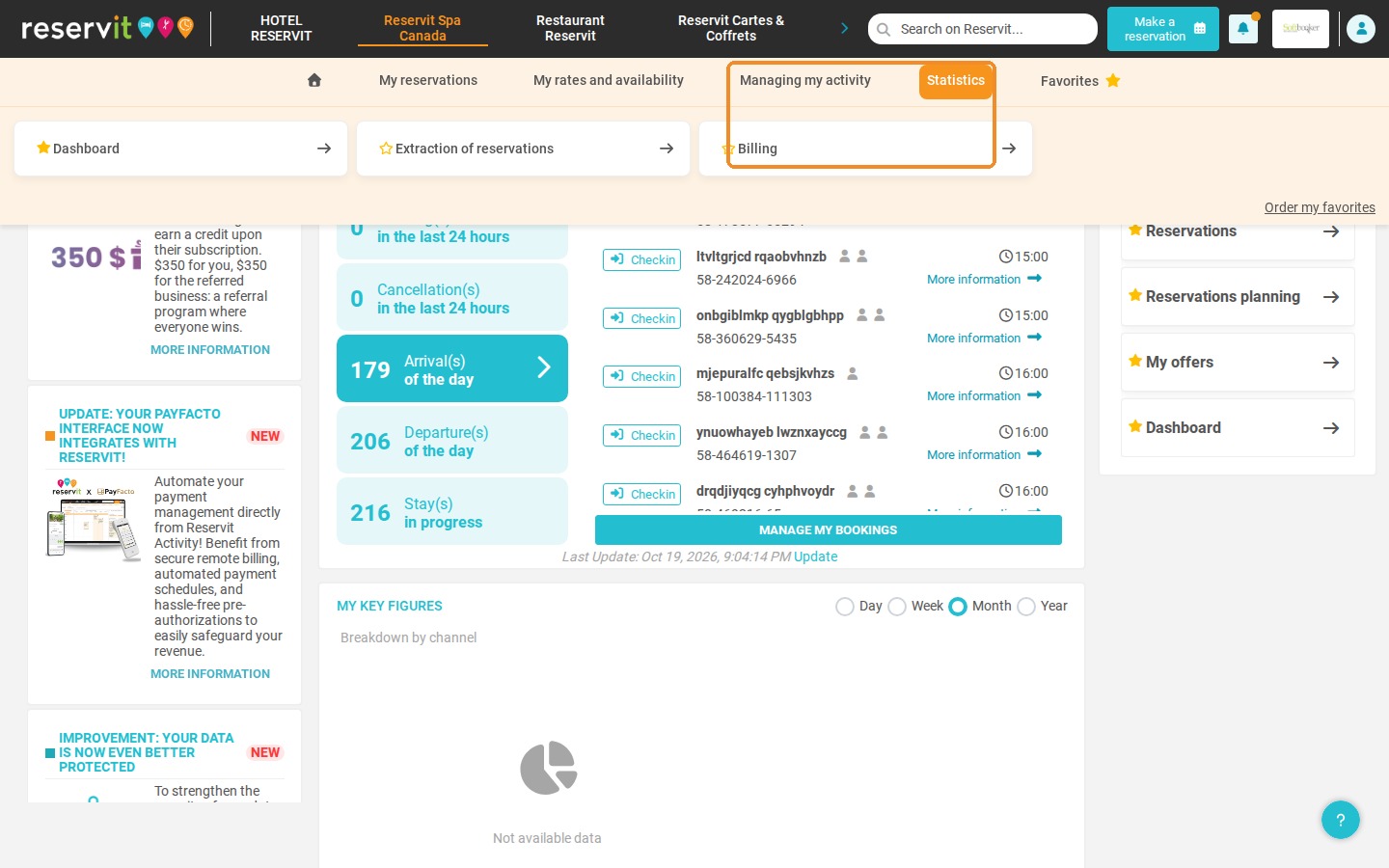
Task: Select the Day radio button
Action: pyautogui.click(x=845, y=607)
